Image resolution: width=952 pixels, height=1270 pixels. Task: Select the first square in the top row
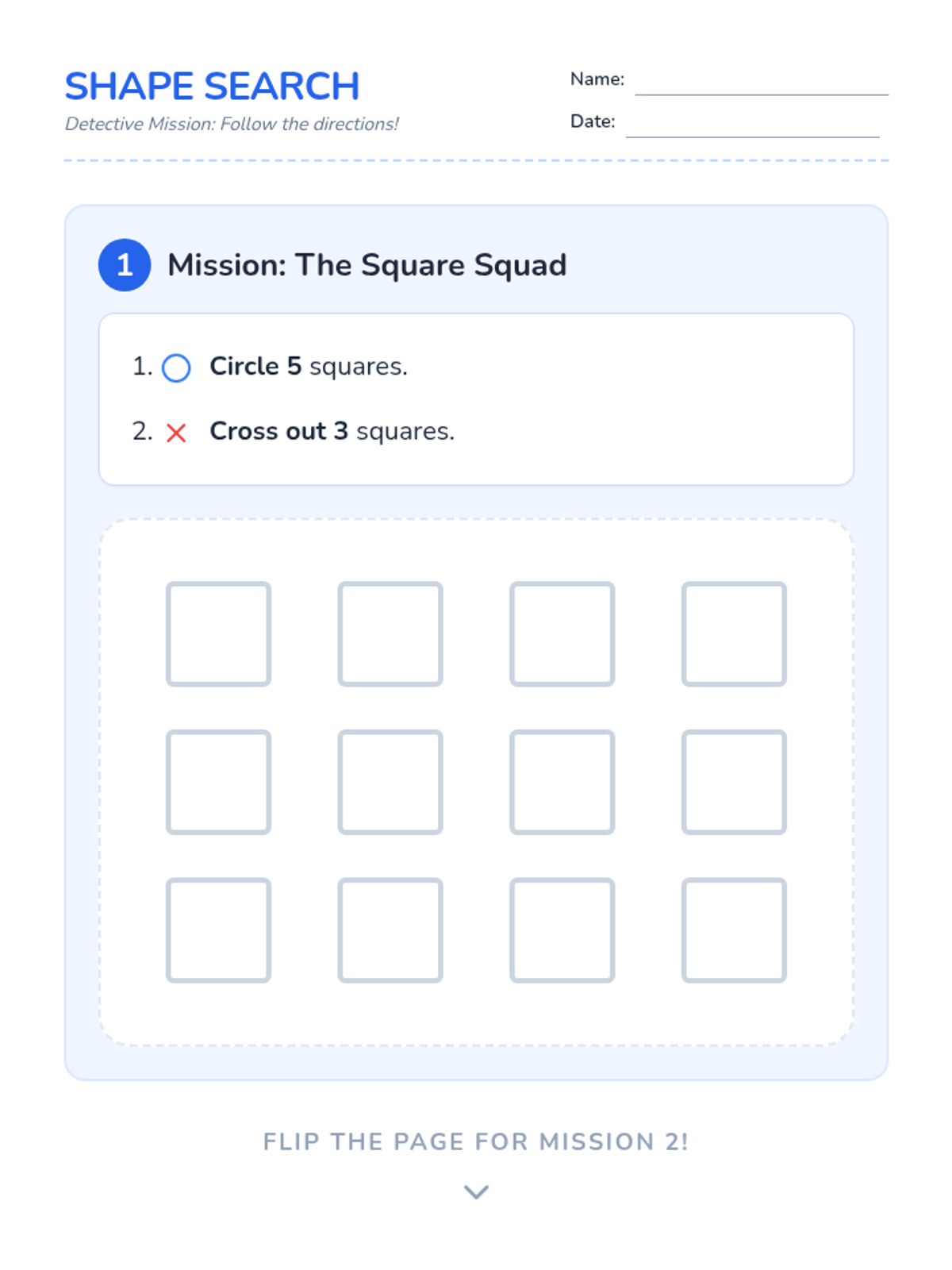click(x=218, y=633)
